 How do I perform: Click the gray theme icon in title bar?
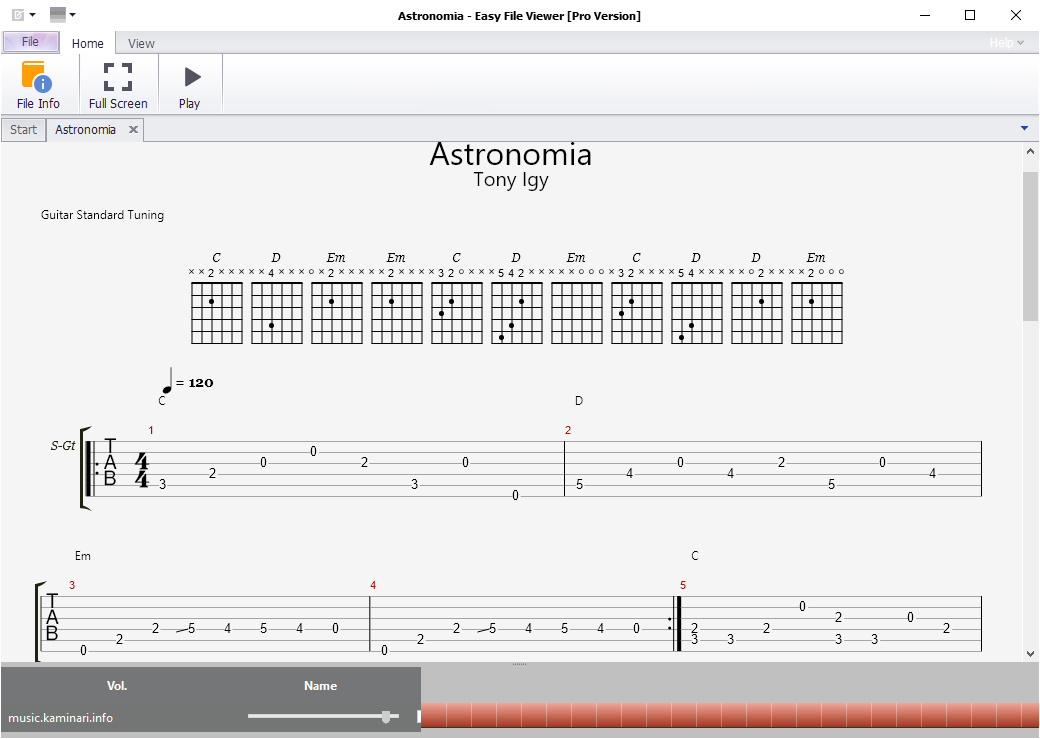click(58, 14)
